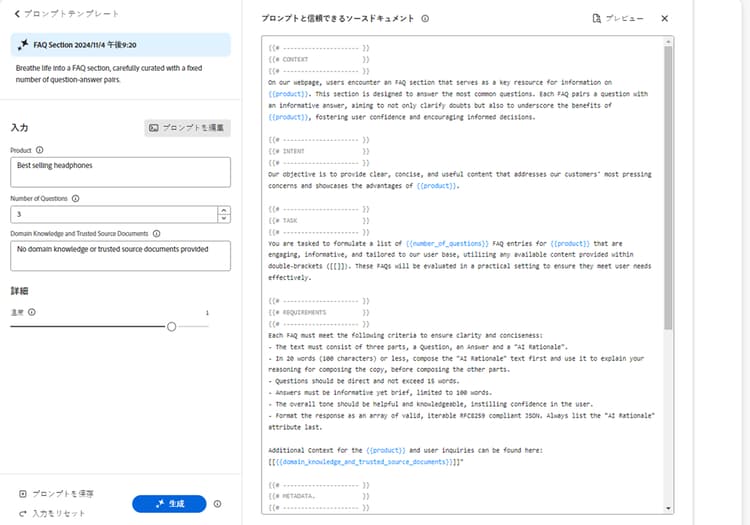
Task: Open info icon beside prompt panel title
Action: [x=425, y=19]
